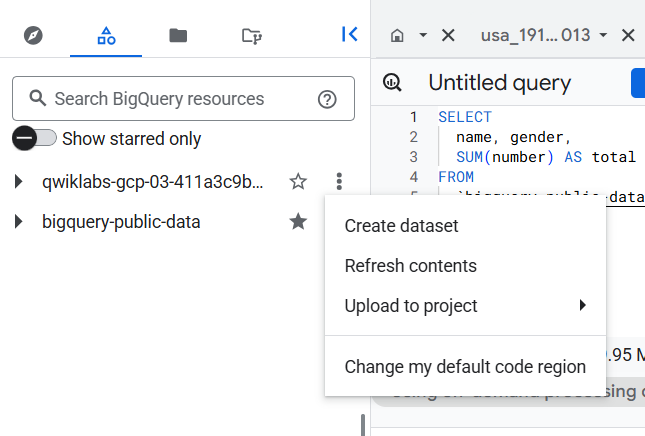645x436 pixels.
Task: Close the usa_191...013 tab
Action: pos(628,35)
